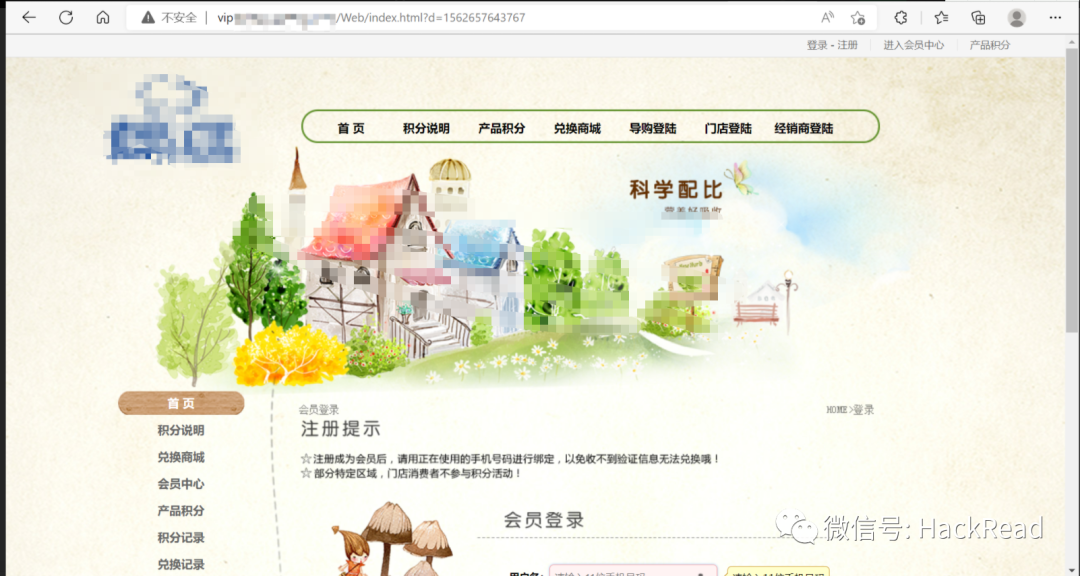Select 首 页 in the green navigation bar

(351, 128)
